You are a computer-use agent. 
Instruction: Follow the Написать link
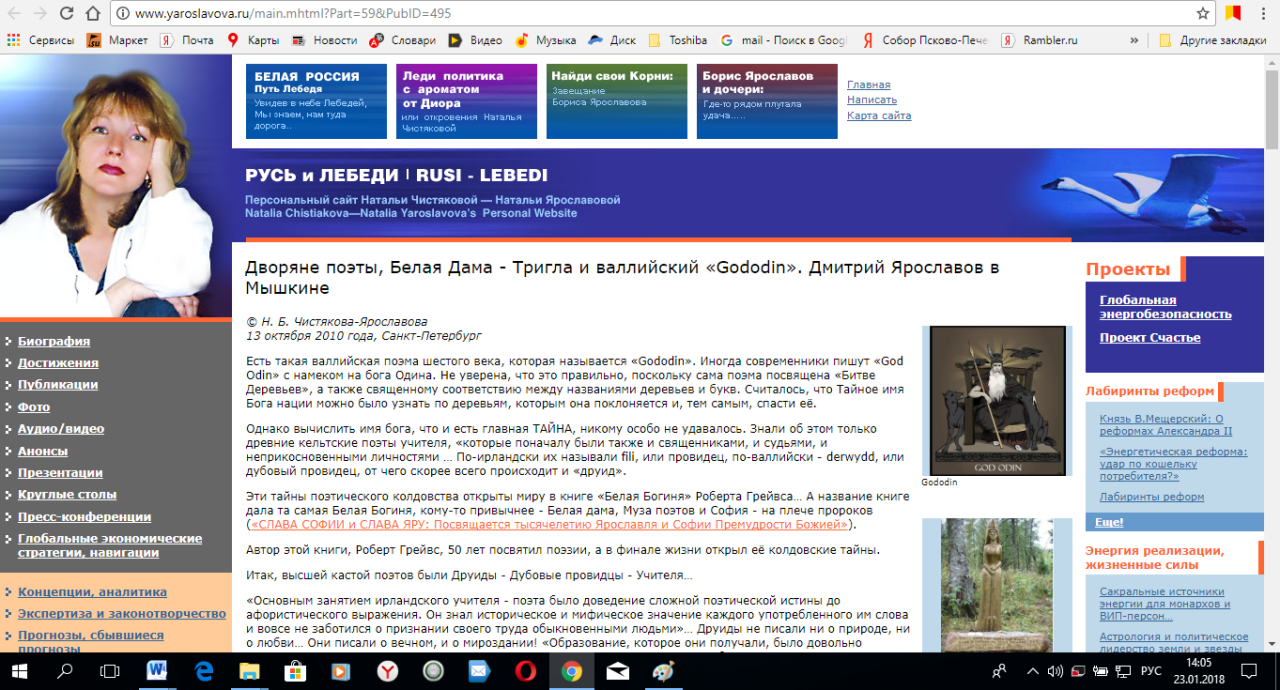coord(872,100)
